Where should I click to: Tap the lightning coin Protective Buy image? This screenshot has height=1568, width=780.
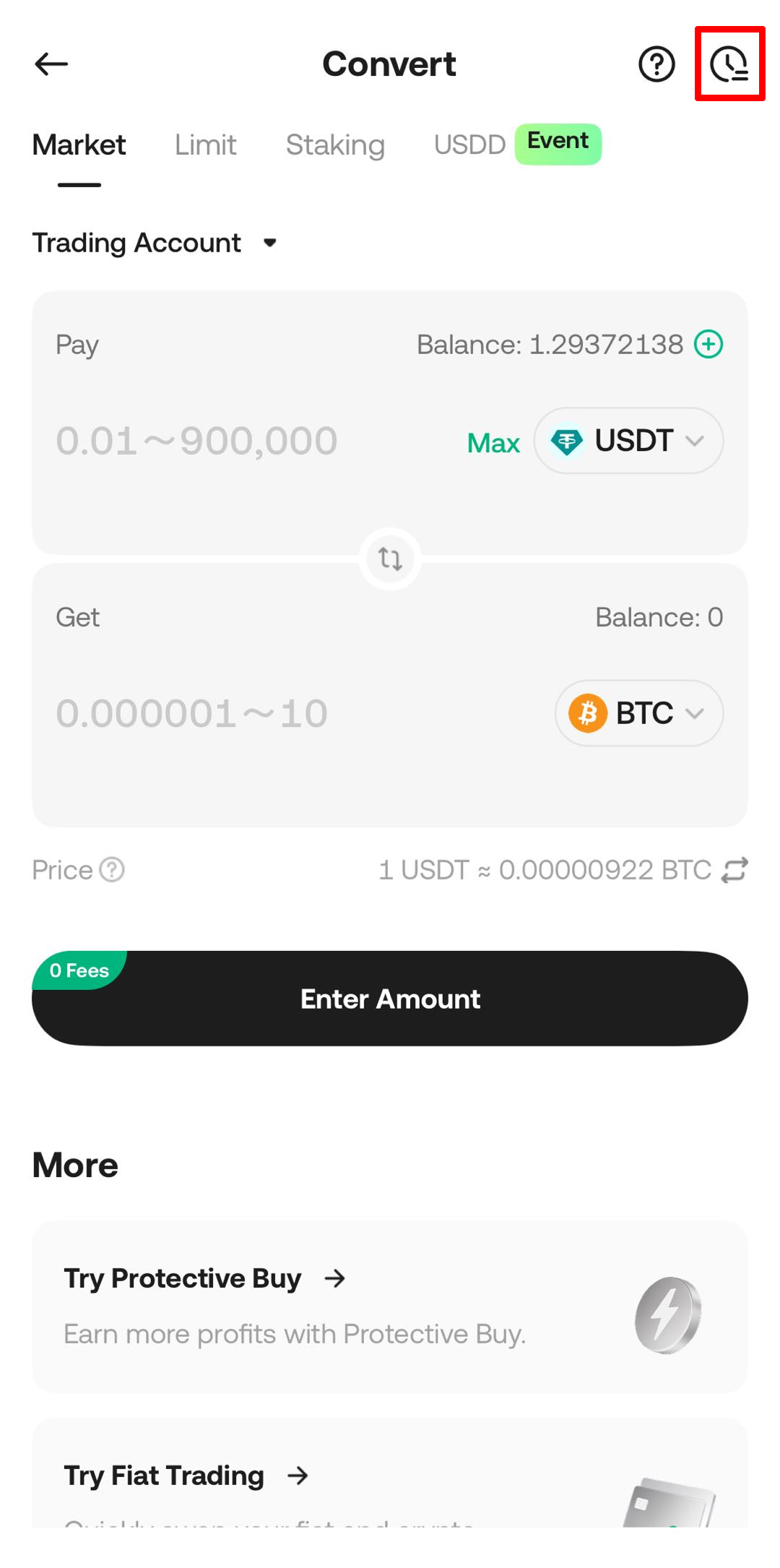click(x=668, y=1314)
